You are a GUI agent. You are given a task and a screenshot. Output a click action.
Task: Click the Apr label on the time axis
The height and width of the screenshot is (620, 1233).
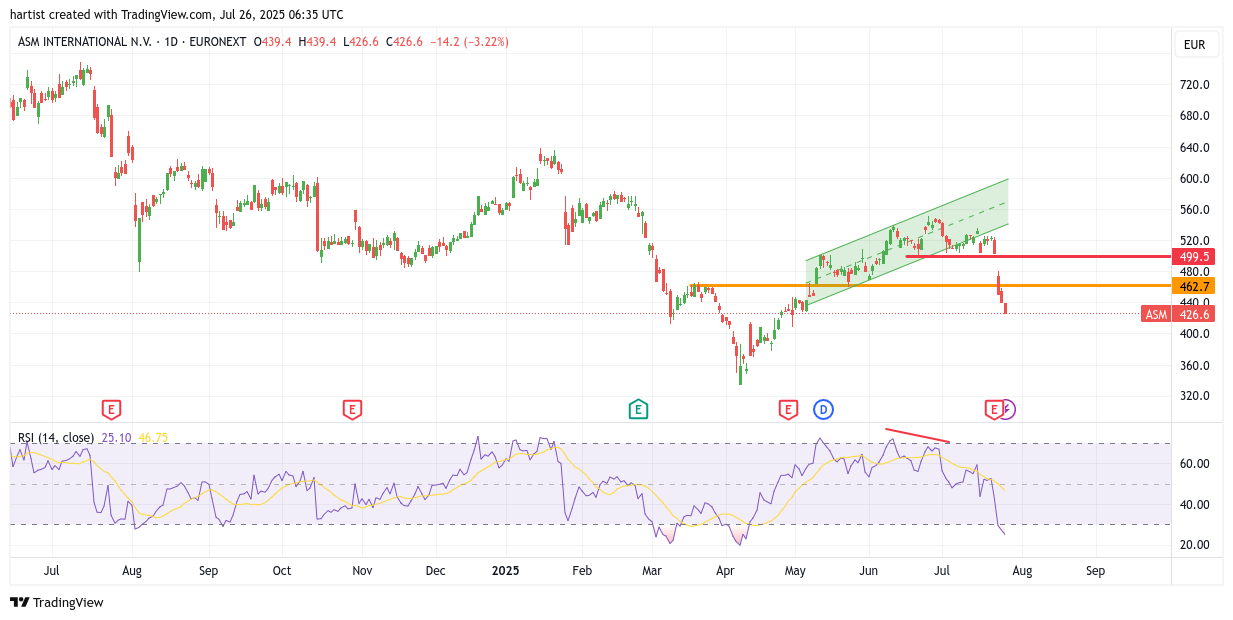click(726, 571)
